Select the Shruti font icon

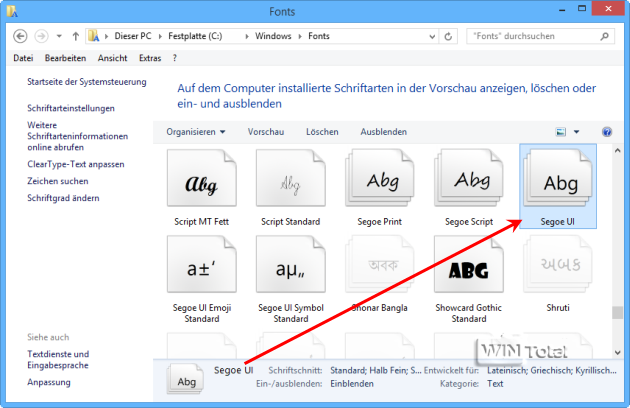(x=558, y=264)
